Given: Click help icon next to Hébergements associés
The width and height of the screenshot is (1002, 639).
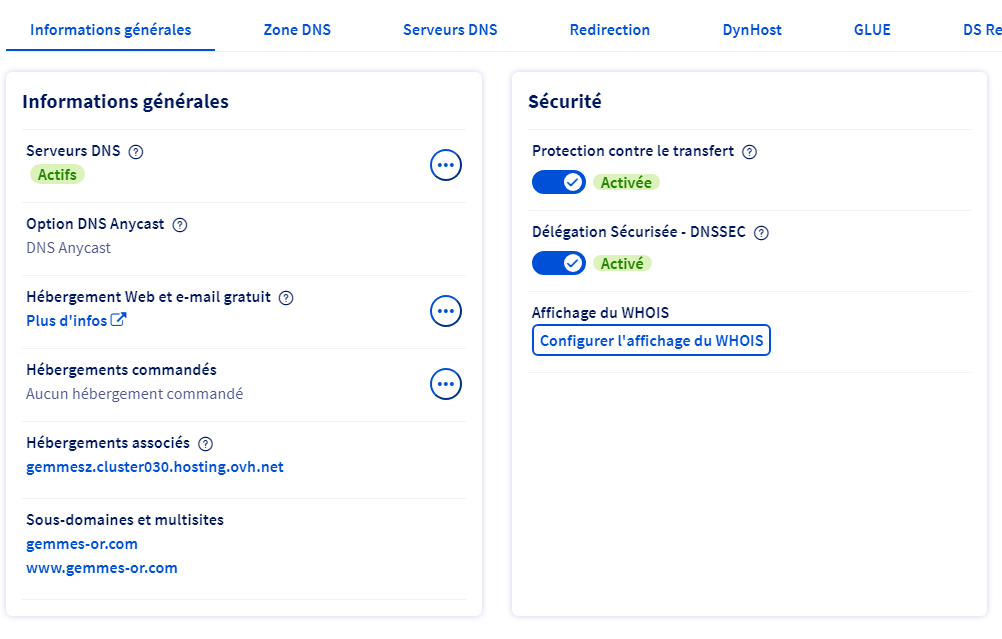Looking at the screenshot, I should [206, 444].
